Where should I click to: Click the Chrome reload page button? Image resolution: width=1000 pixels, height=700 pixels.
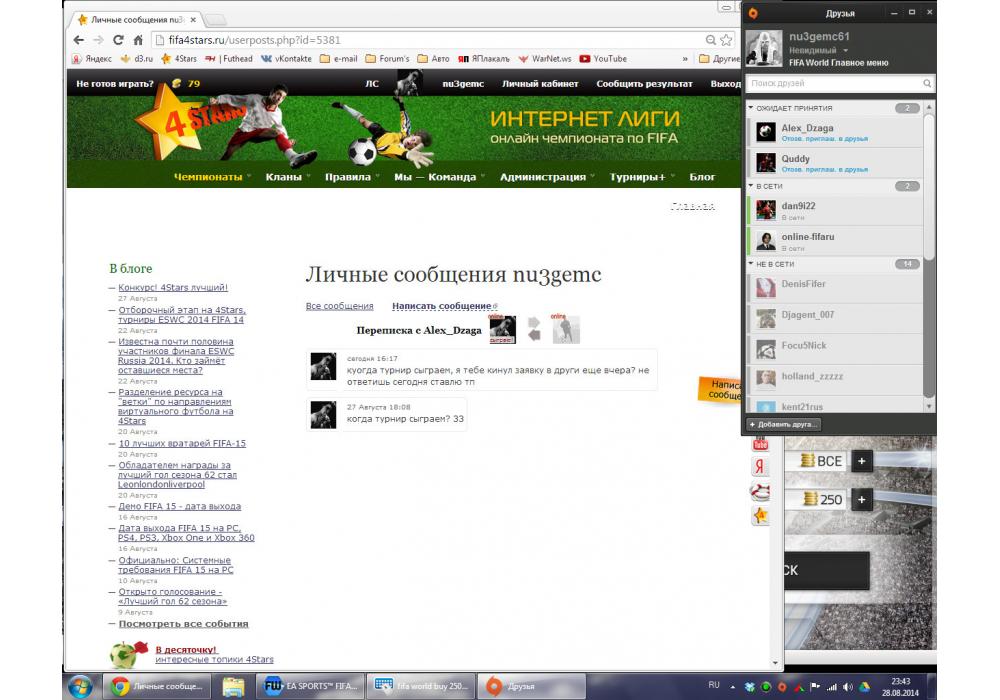point(118,40)
